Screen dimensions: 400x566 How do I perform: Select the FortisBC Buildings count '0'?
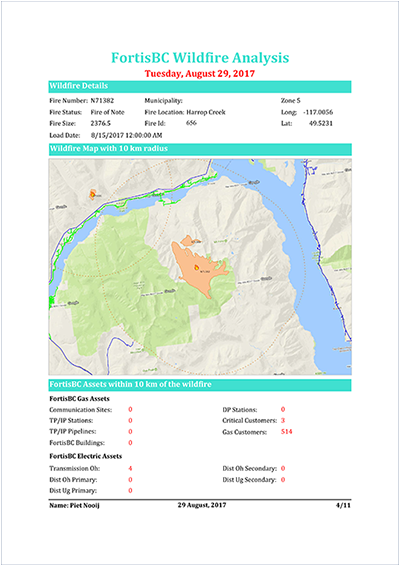click(x=130, y=443)
